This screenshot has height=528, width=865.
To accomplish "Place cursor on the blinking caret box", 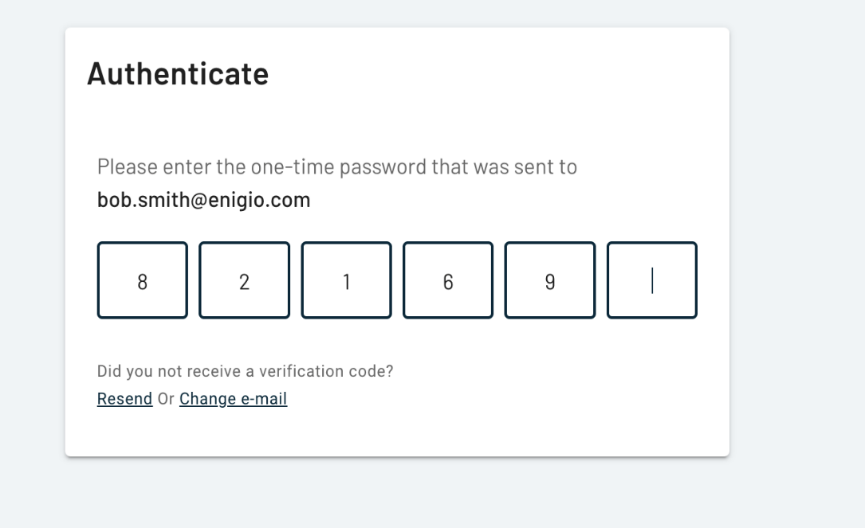I will pyautogui.click(x=652, y=280).
